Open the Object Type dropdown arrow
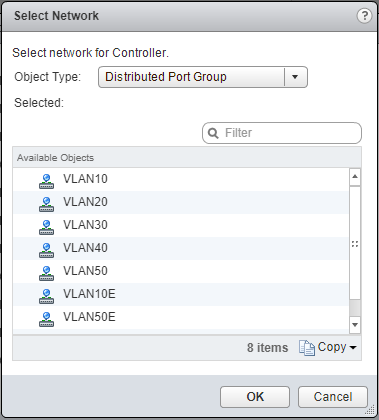 click(295, 77)
